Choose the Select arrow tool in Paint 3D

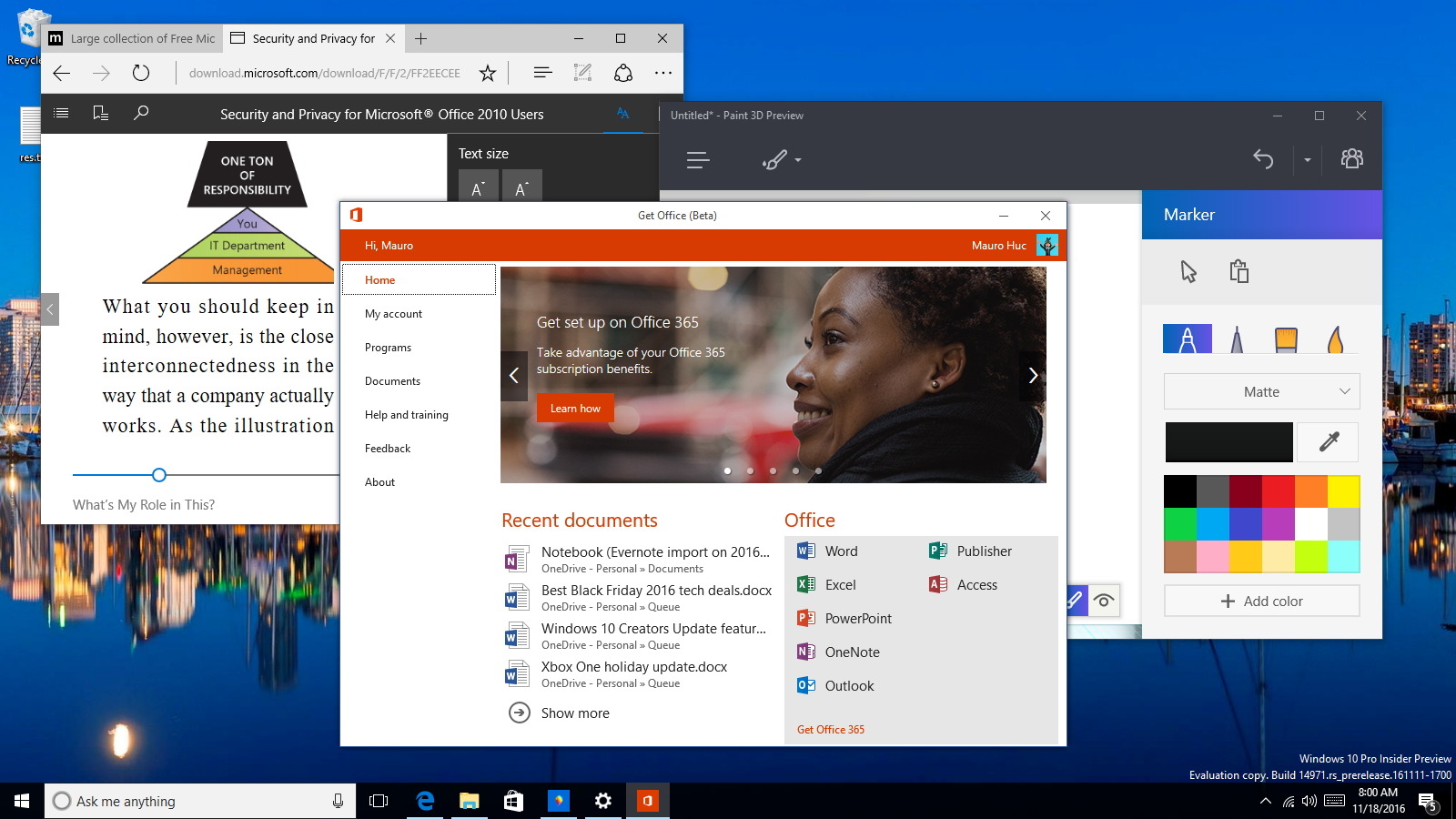(x=1188, y=271)
